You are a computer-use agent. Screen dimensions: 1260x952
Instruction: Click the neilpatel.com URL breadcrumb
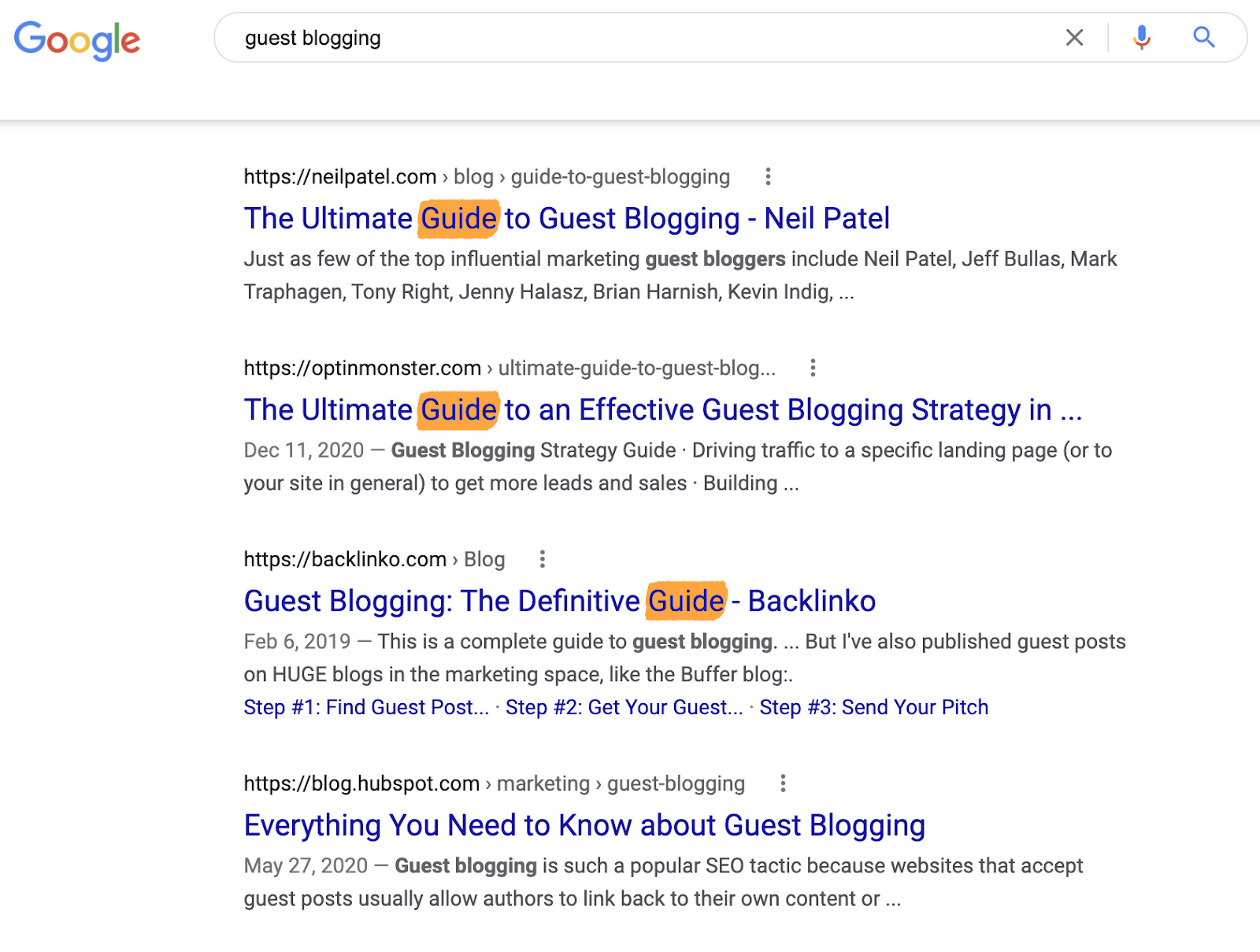pos(486,176)
